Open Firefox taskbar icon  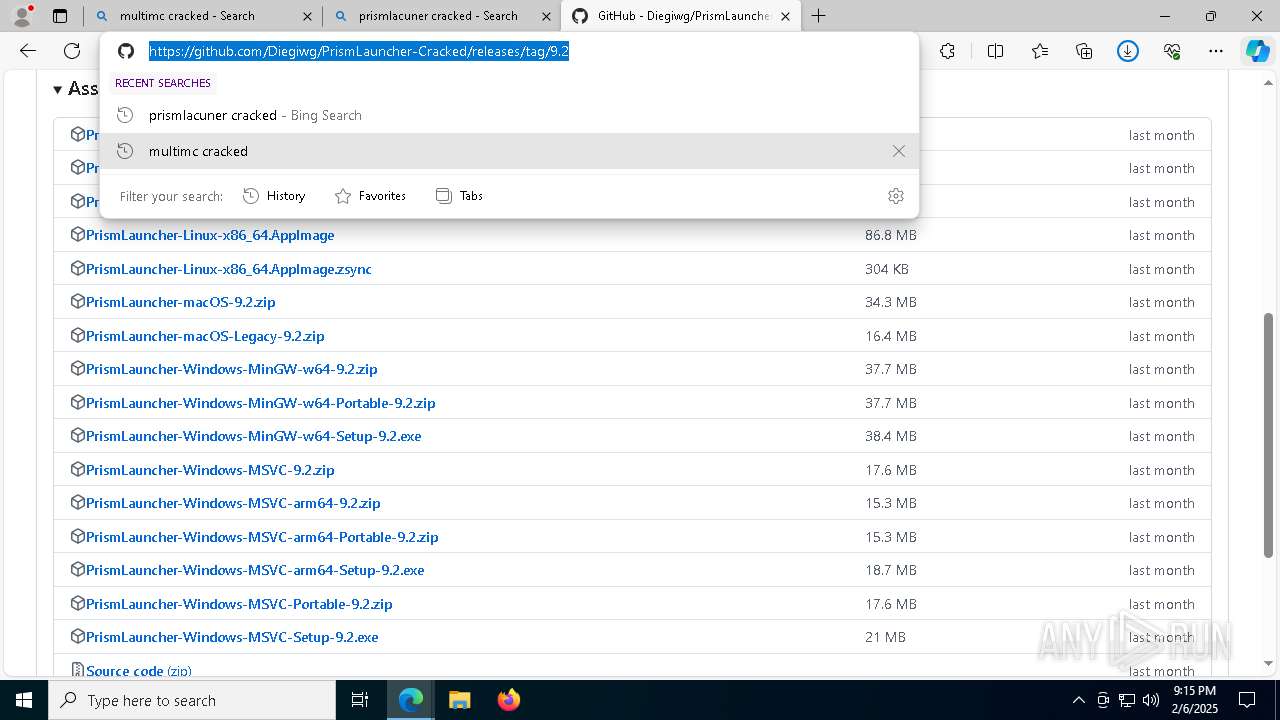click(508, 700)
